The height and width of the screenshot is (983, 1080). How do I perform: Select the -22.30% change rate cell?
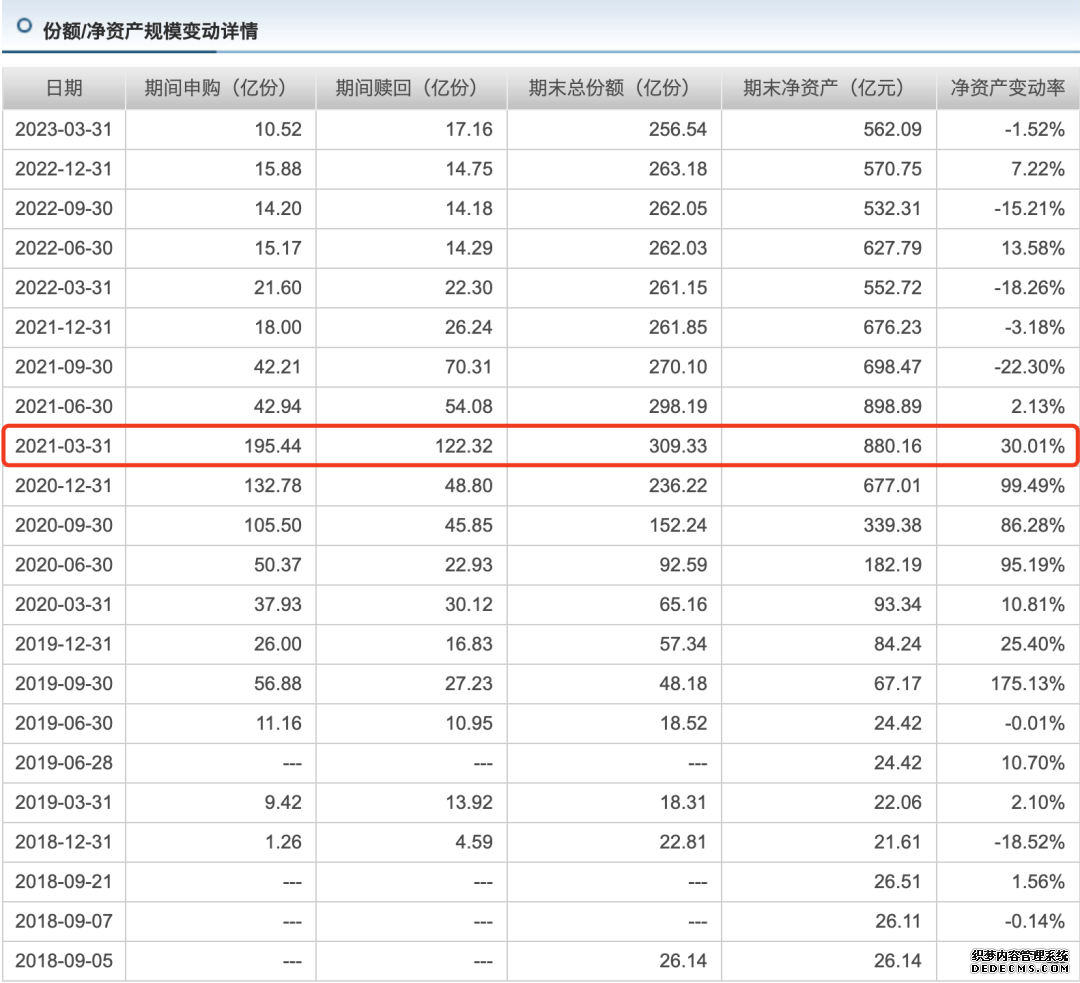point(1030,367)
